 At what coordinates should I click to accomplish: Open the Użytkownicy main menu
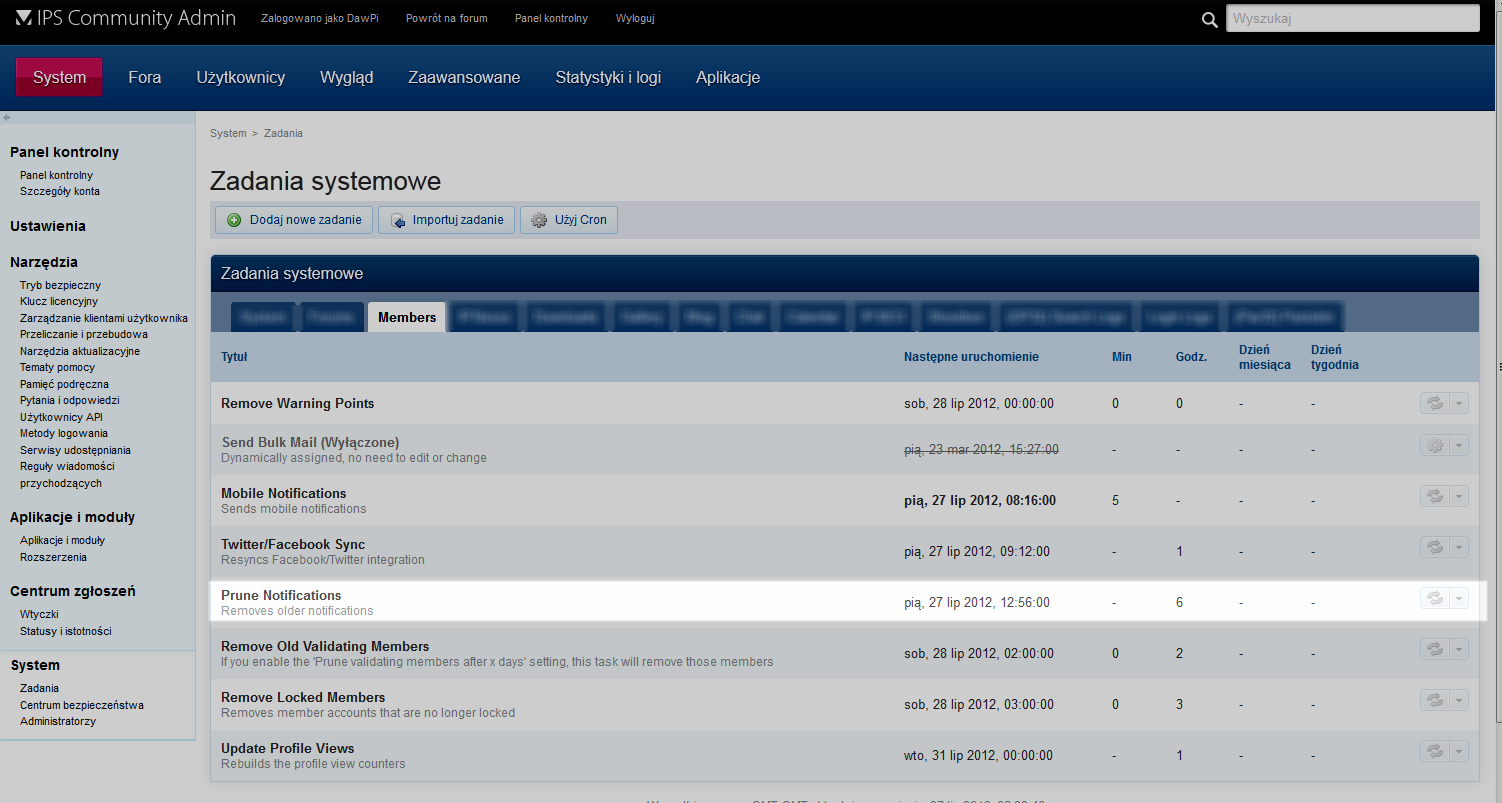tap(240, 77)
